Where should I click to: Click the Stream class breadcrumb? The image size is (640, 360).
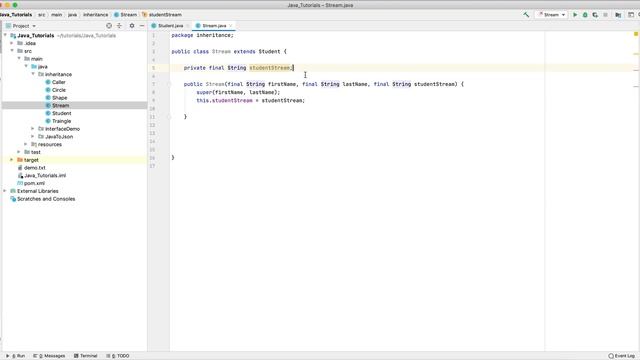[x=125, y=15]
